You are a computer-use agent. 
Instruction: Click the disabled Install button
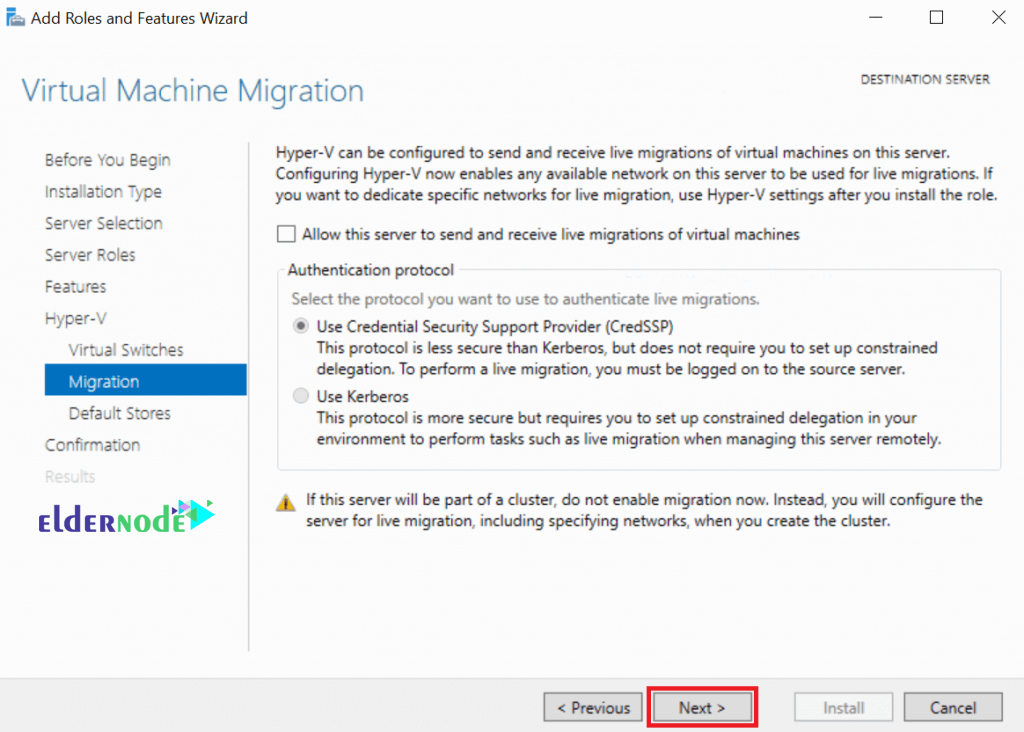click(x=843, y=707)
